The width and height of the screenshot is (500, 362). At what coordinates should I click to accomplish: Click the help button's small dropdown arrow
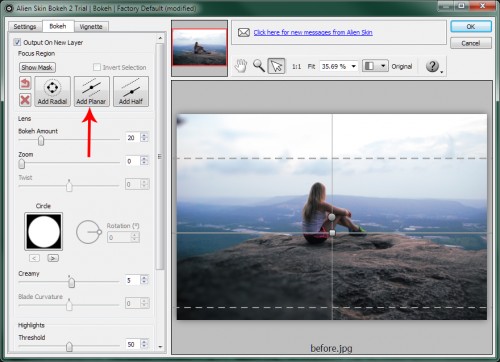point(442,72)
